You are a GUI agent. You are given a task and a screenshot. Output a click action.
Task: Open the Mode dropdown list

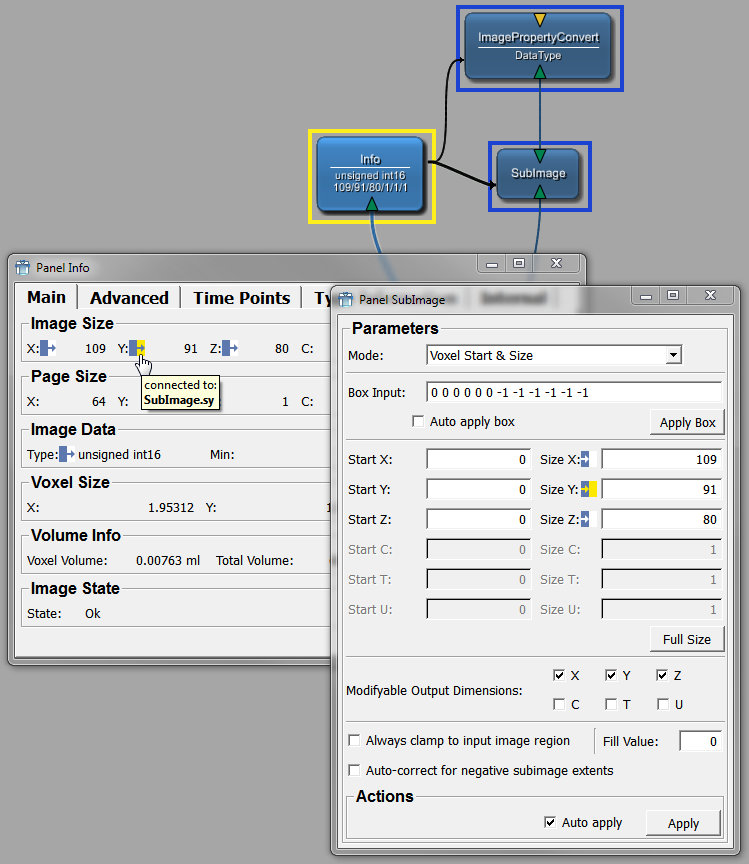673,355
